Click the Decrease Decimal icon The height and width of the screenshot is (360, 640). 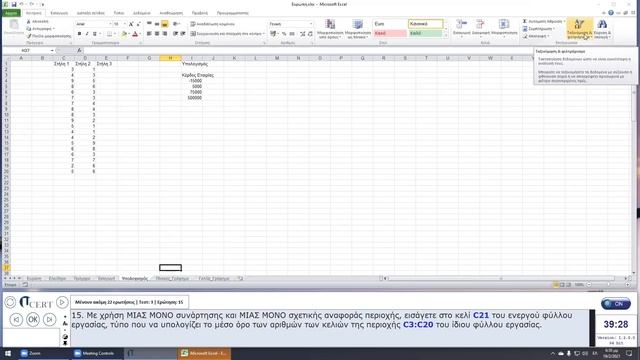(x=310, y=33)
